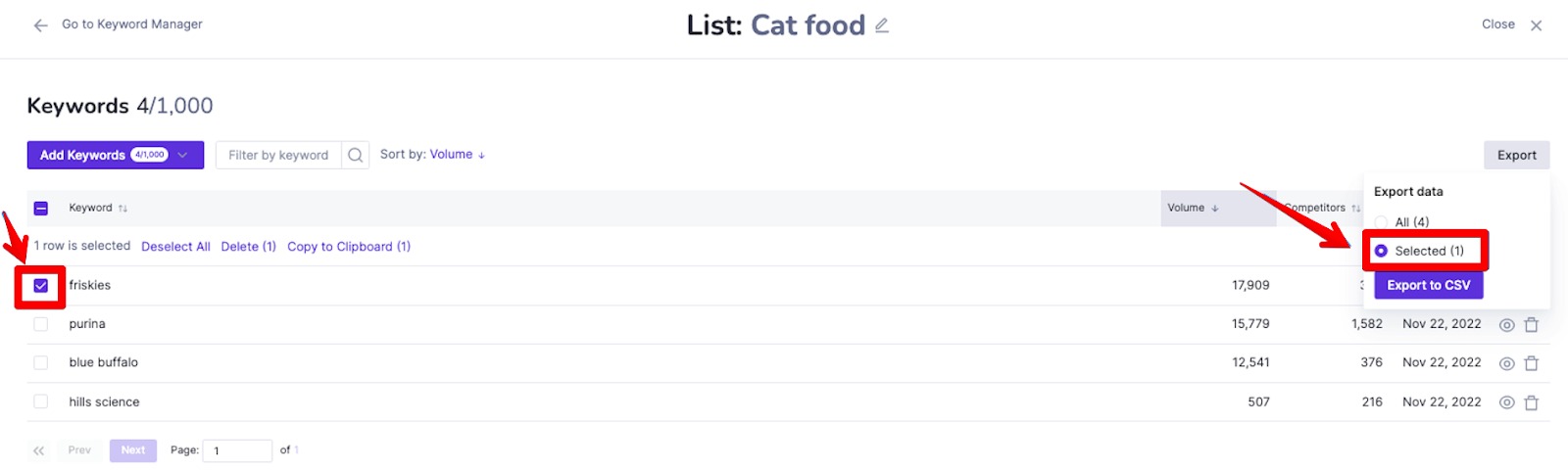Screen dimensions: 1568x471
Task: Delete hills science row via trash icon
Action: 1532,402
